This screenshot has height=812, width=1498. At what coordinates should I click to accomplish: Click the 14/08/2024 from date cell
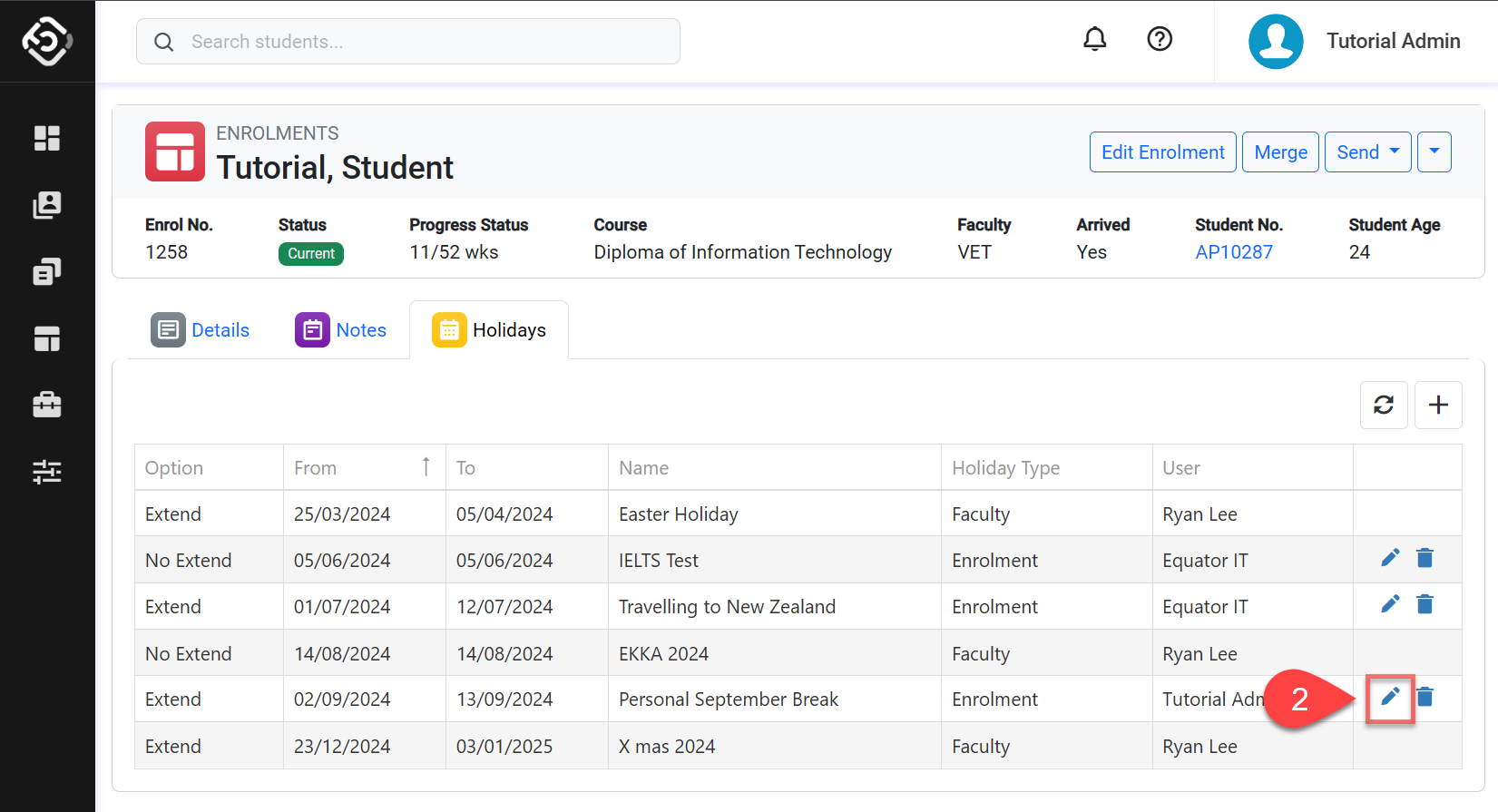click(x=365, y=653)
